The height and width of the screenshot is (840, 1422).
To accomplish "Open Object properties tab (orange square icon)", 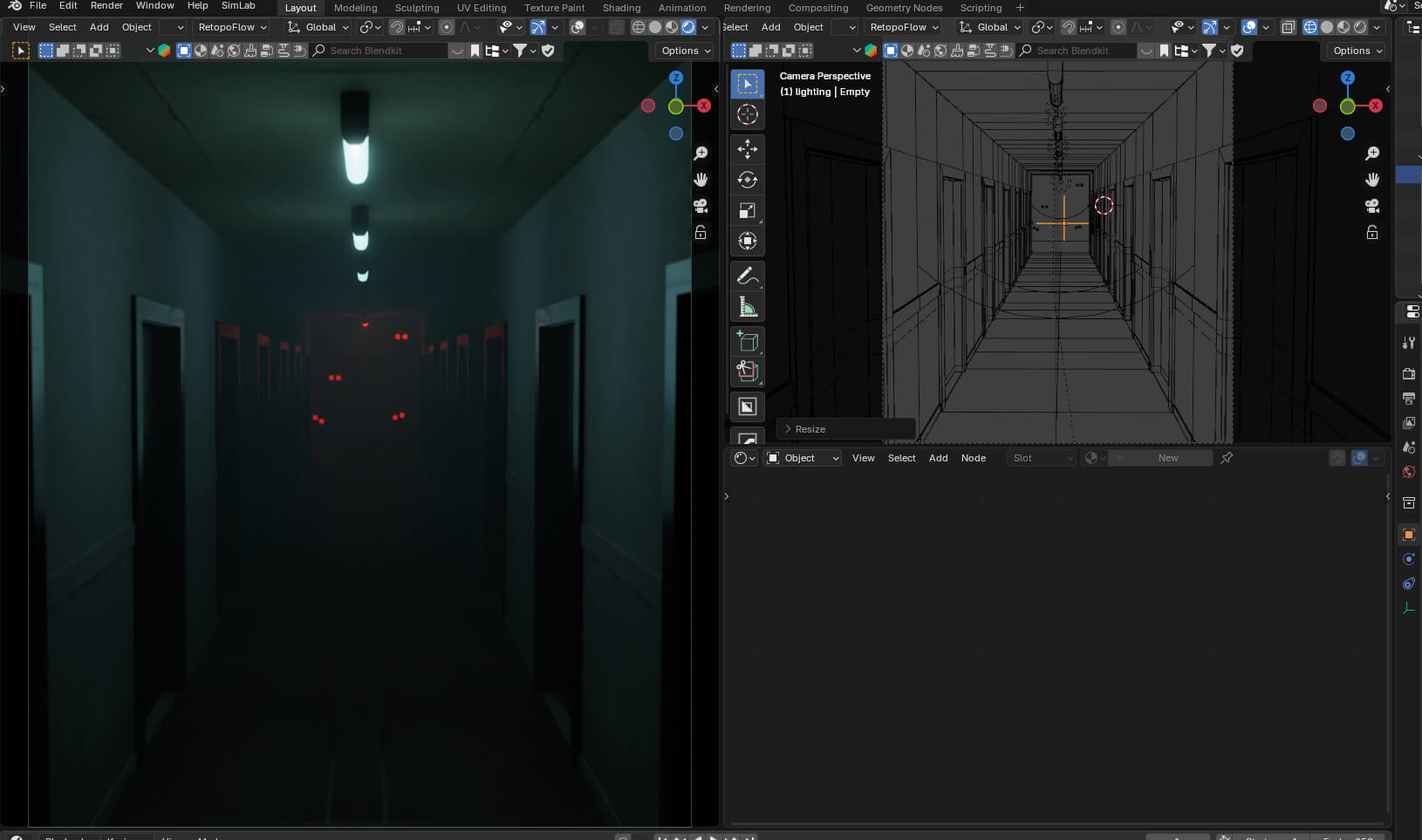I will [1408, 535].
